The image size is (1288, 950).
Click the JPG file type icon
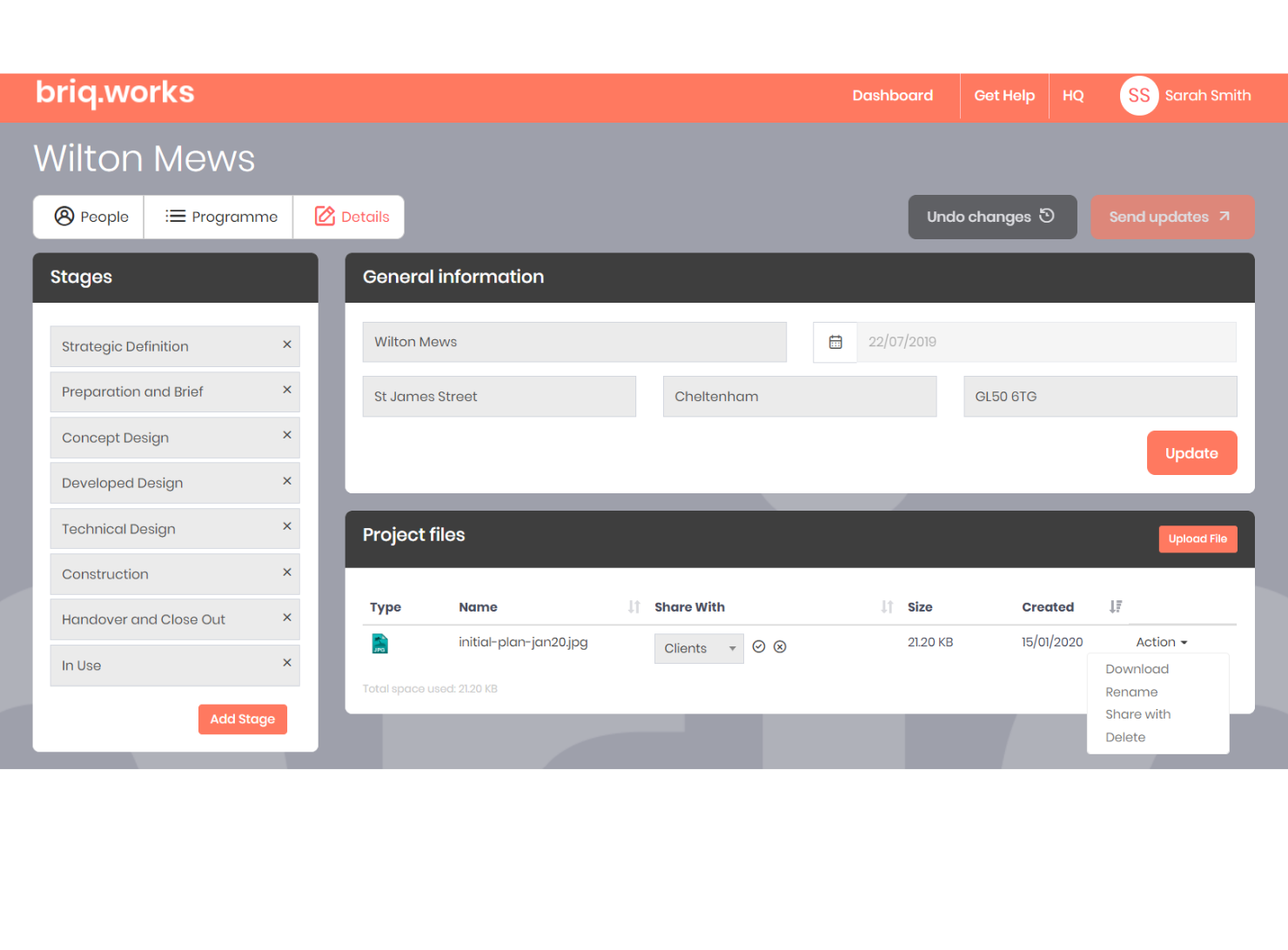point(380,644)
